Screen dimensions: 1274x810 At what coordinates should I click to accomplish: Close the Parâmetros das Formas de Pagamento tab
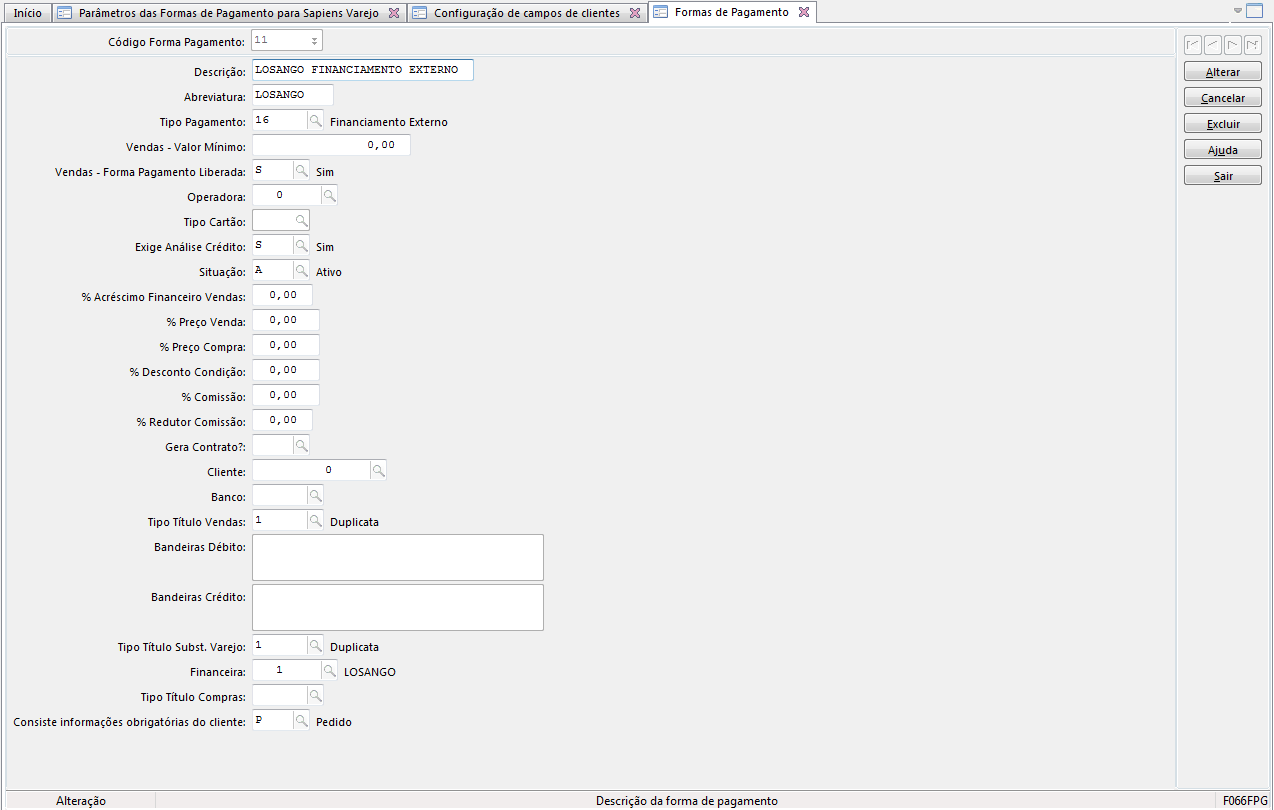(394, 13)
